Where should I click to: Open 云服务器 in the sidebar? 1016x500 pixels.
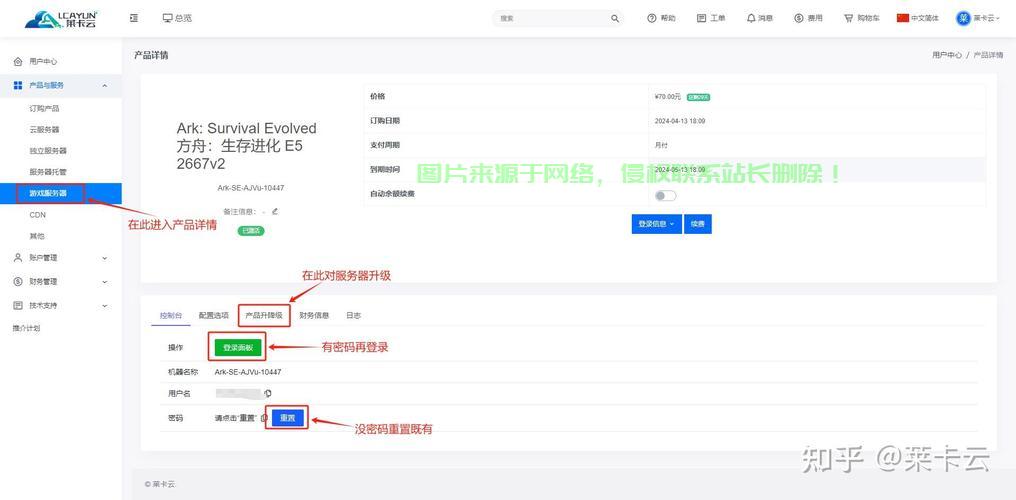44,130
